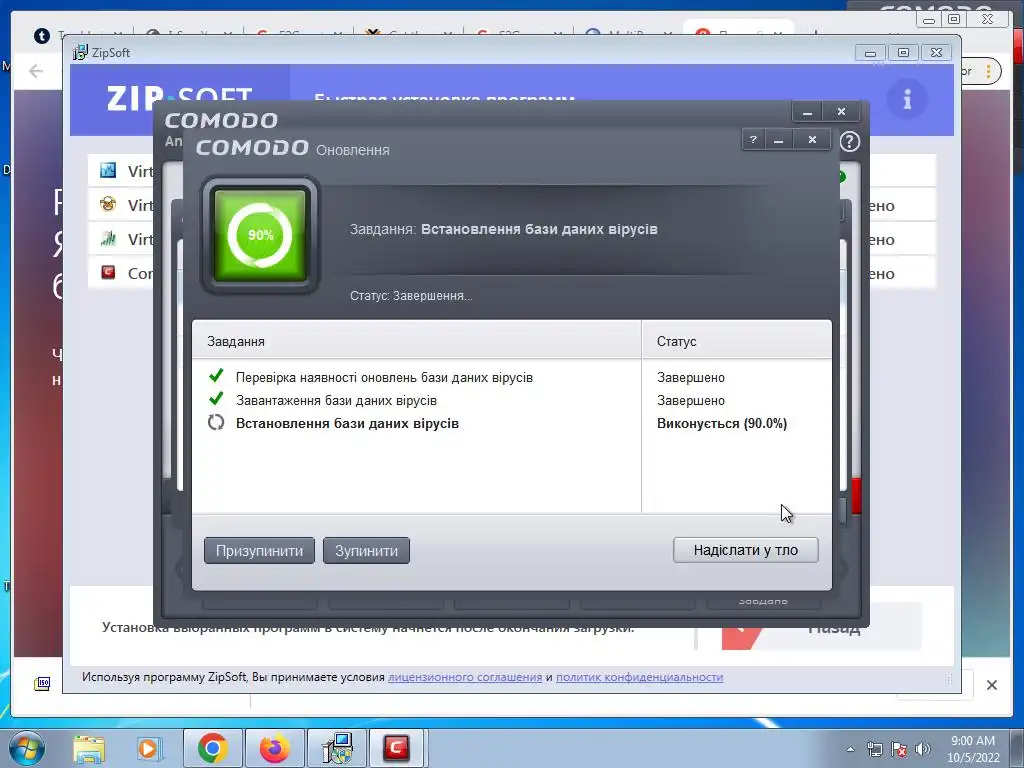Click the first Virt program icon in ZipSoft list
This screenshot has width=1024, height=768.
click(x=108, y=170)
